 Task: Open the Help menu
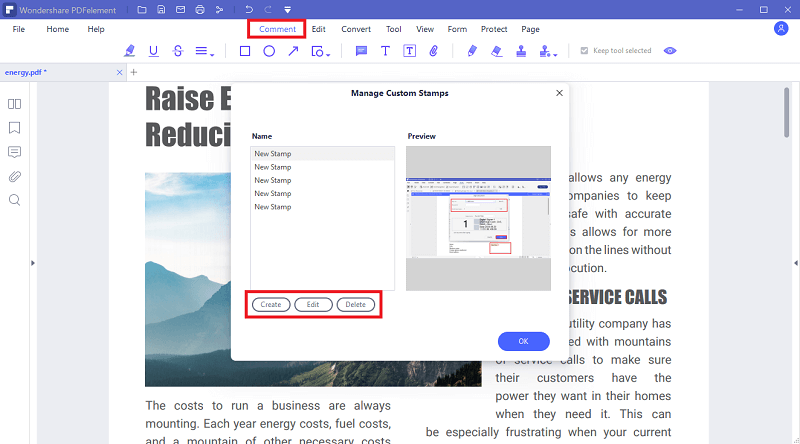(96, 29)
